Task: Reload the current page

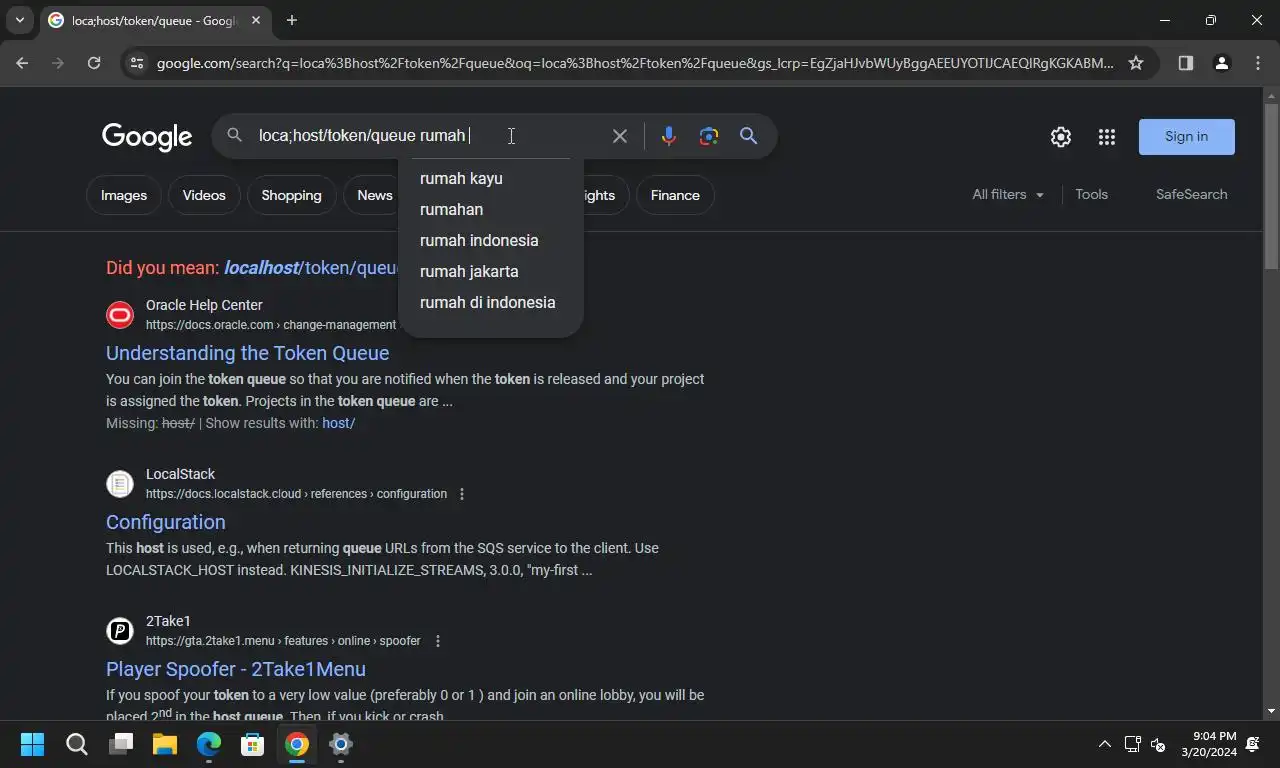Action: click(x=94, y=63)
